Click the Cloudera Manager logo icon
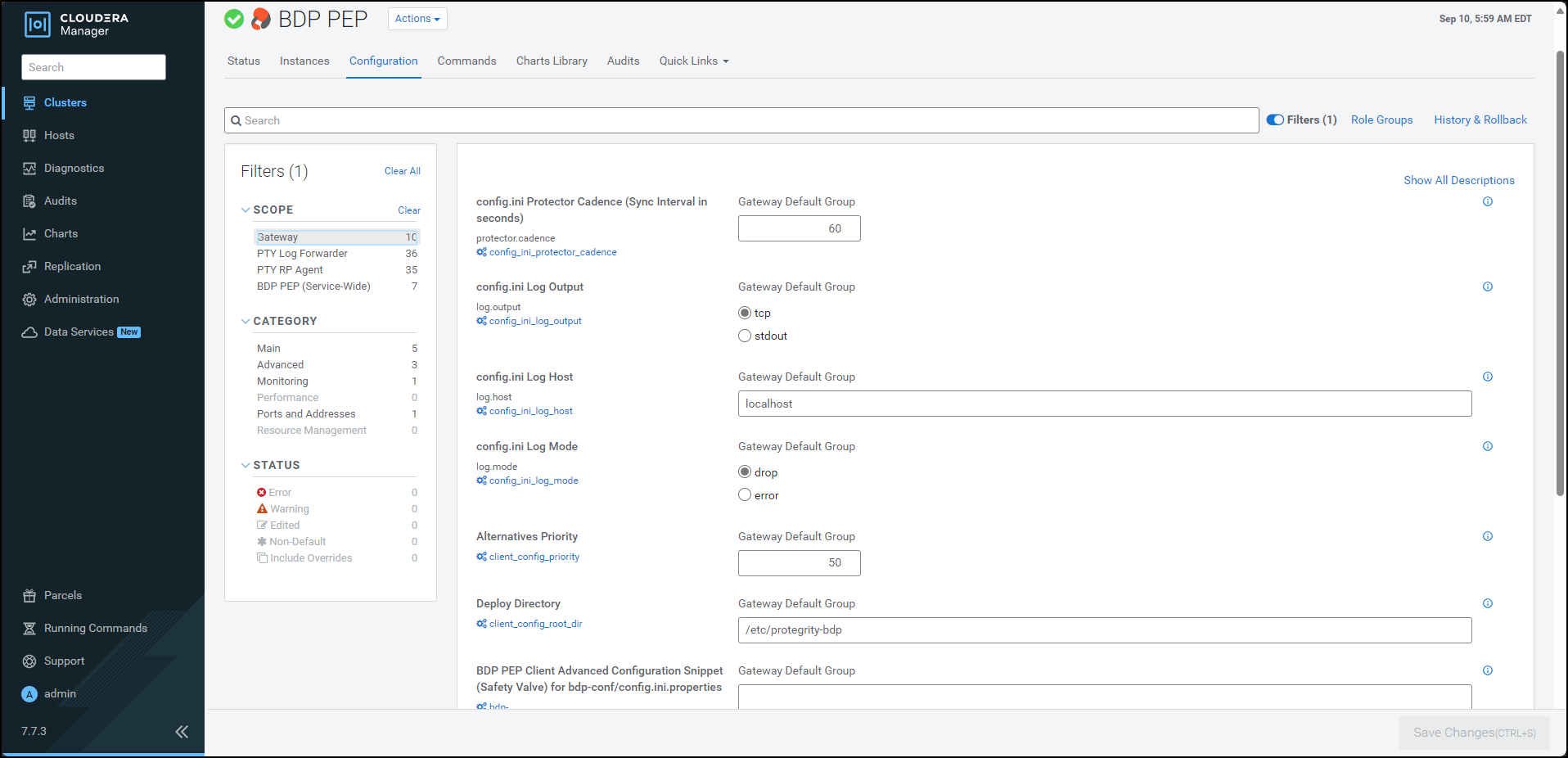The image size is (1568, 758). click(x=38, y=25)
